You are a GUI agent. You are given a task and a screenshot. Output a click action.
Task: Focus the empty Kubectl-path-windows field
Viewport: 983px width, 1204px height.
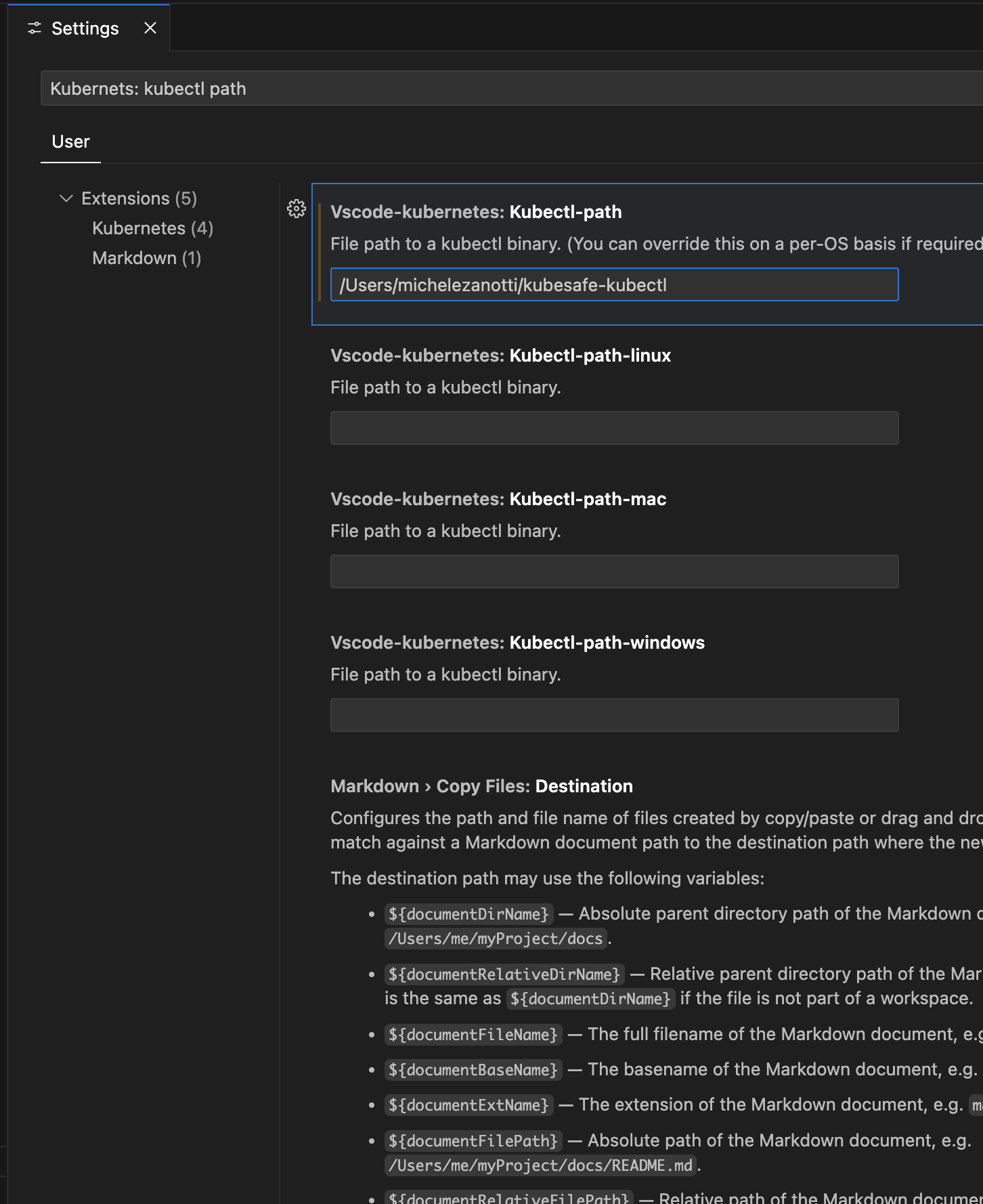613,715
